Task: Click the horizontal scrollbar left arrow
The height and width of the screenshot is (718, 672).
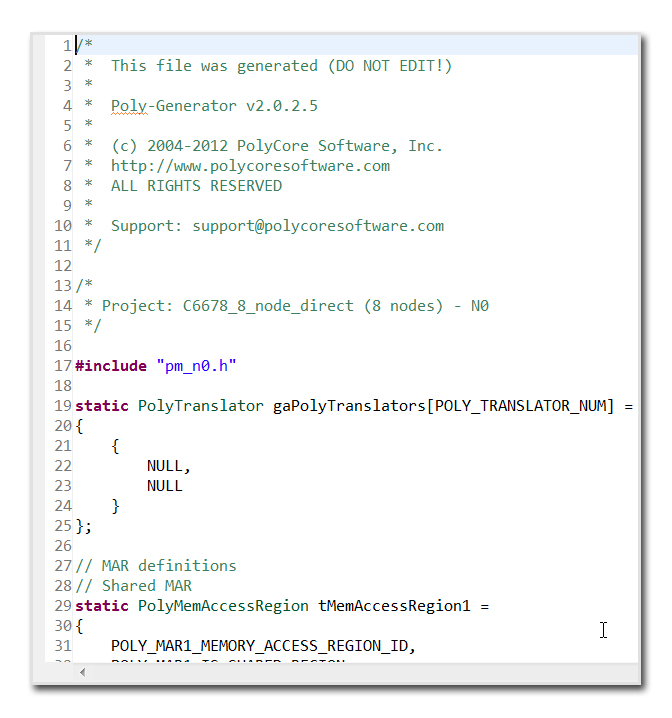Action: pyautogui.click(x=82, y=672)
